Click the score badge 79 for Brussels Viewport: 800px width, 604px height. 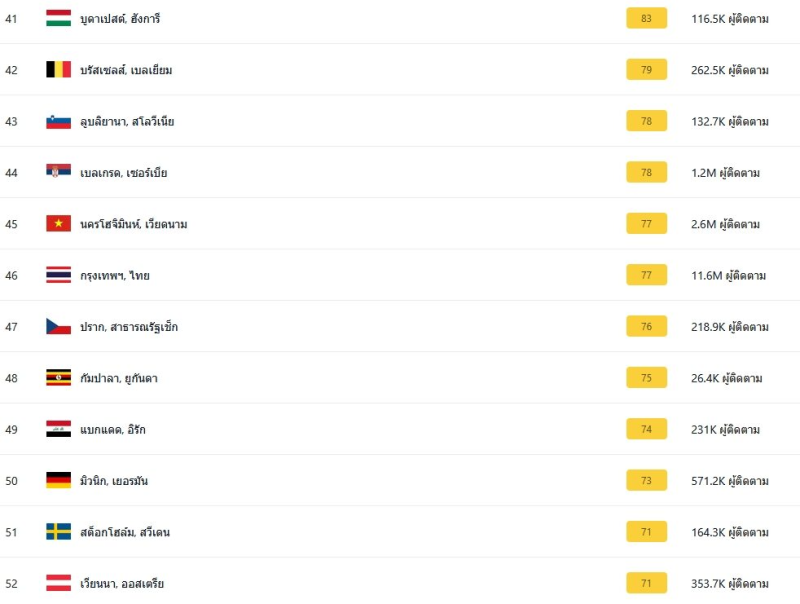(x=646, y=70)
